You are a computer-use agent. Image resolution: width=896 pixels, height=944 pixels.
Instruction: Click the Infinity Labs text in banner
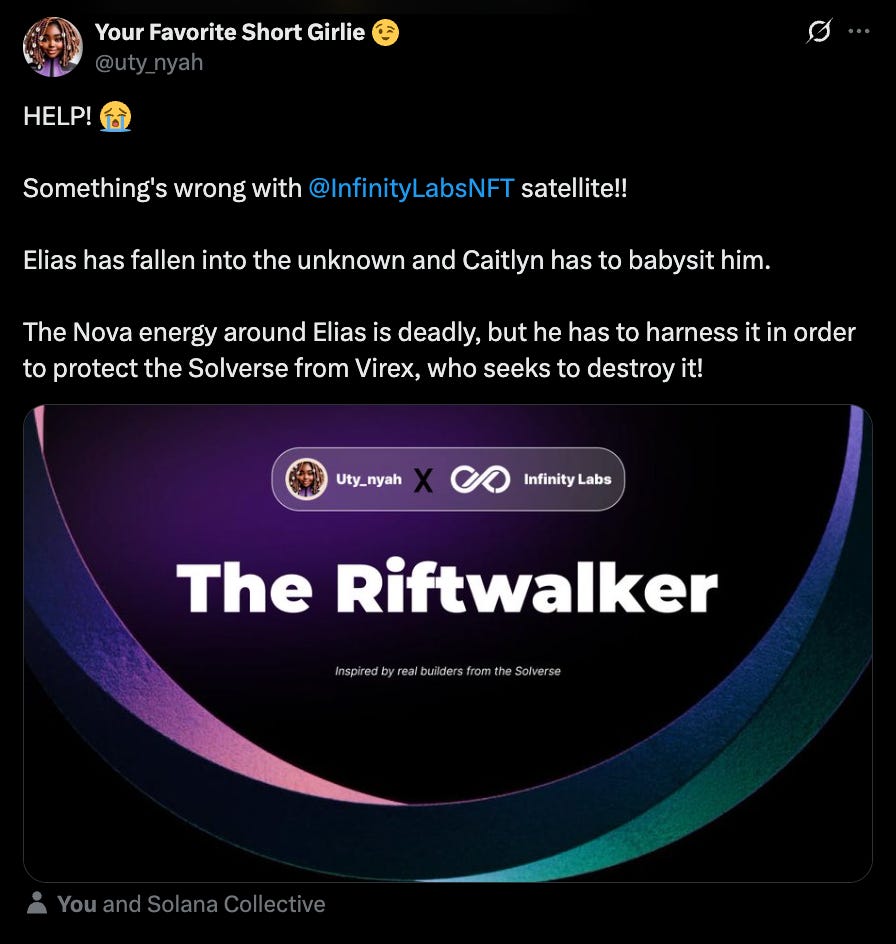[567, 479]
